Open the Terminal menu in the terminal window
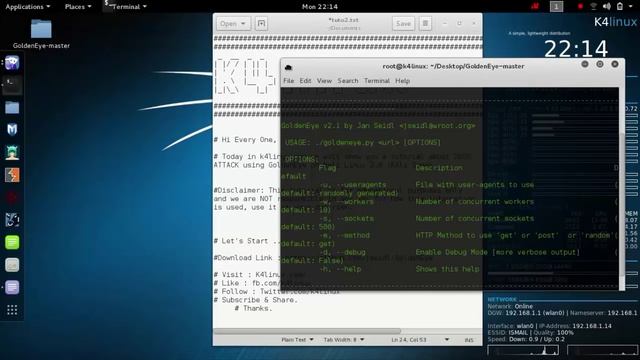Screen dimensions: 640x360 [x=377, y=81]
